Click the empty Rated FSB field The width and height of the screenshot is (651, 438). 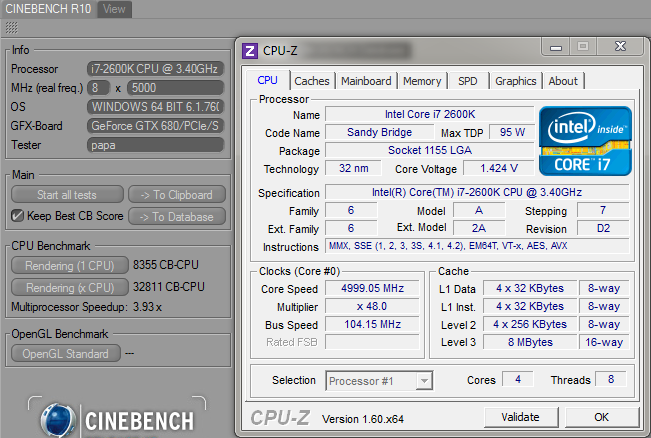(372, 343)
